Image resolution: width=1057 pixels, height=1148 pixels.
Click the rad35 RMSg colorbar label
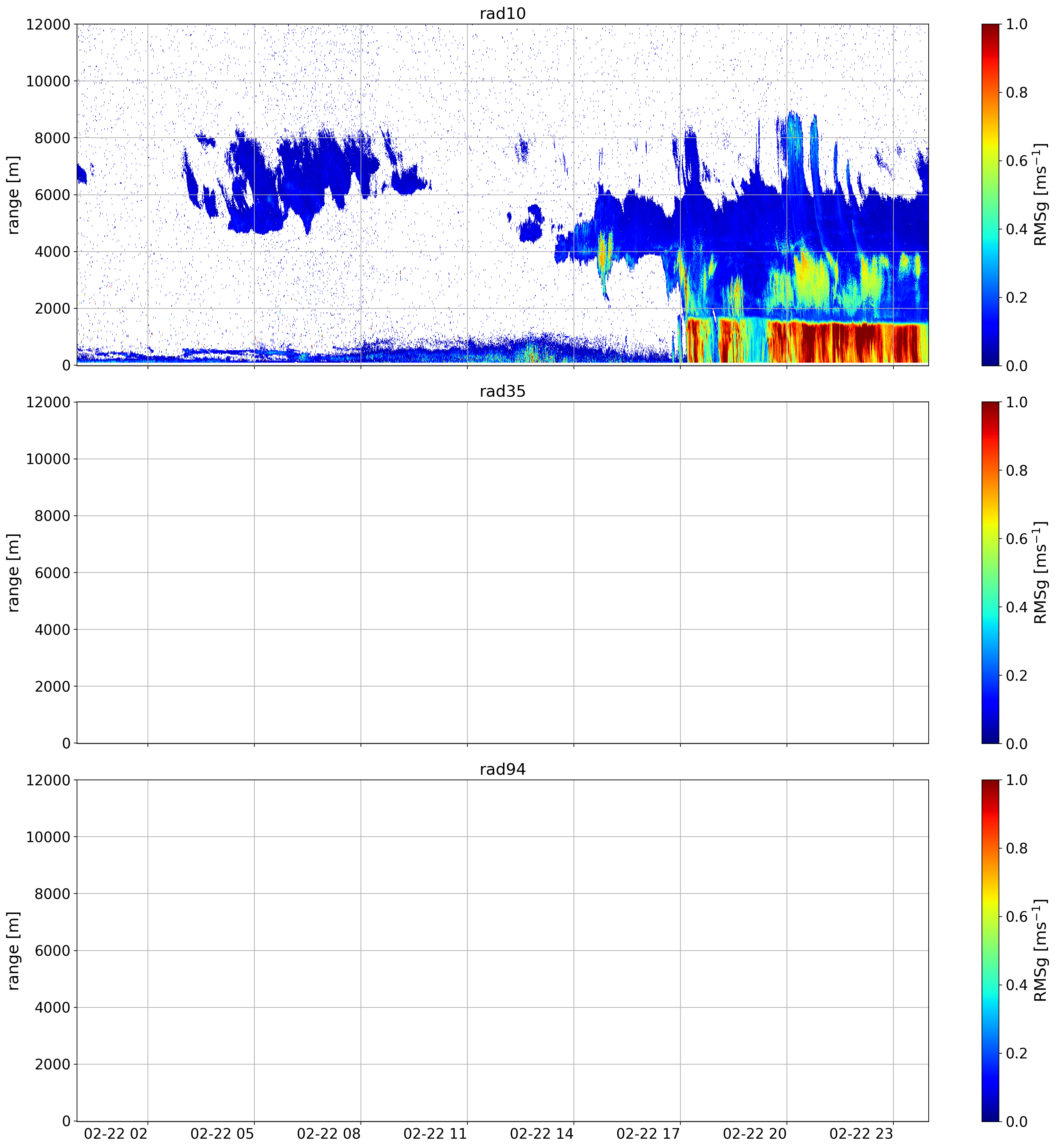coord(1040,573)
